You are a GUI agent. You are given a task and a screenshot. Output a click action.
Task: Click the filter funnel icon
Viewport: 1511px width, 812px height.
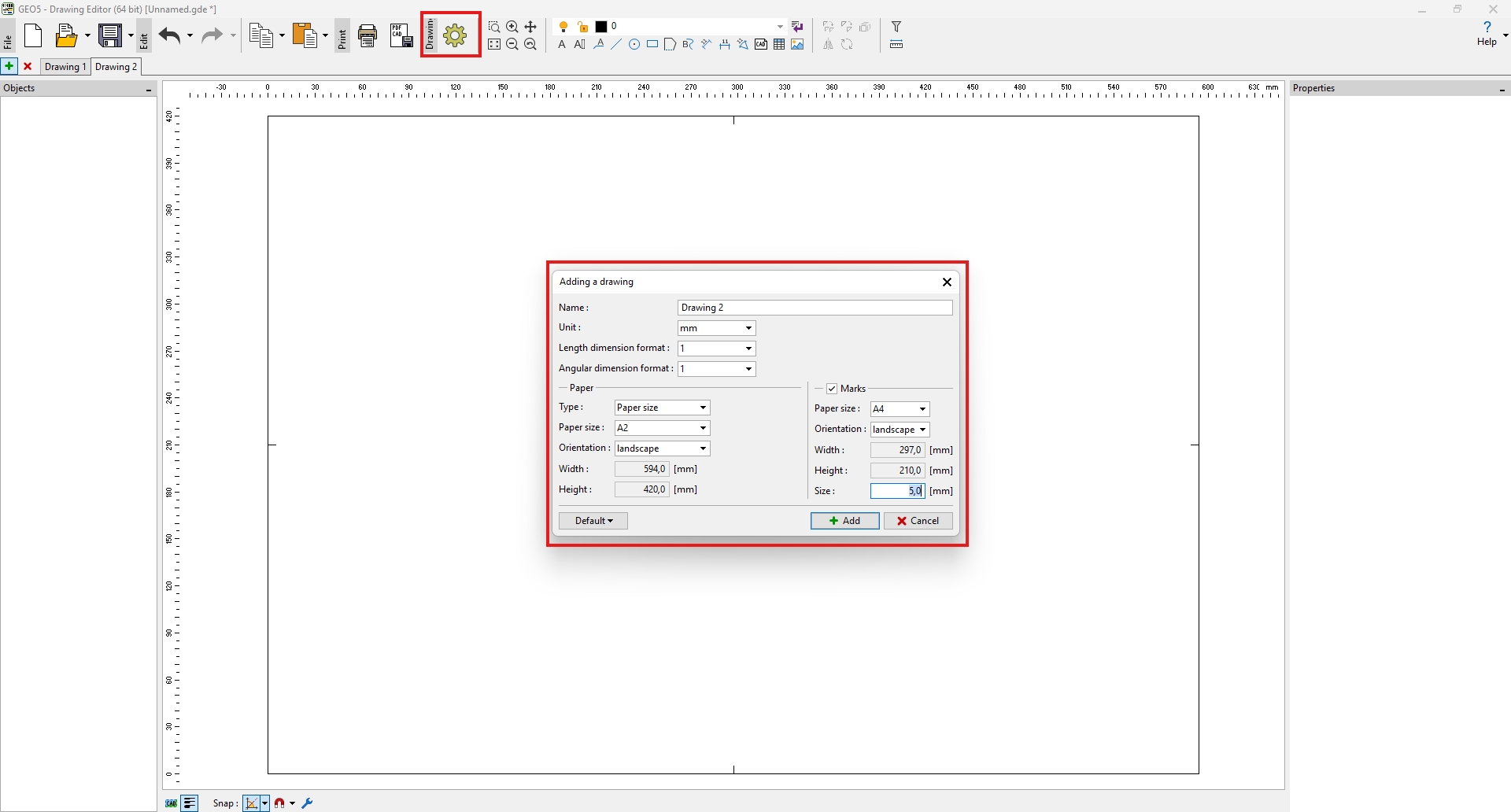tap(896, 27)
